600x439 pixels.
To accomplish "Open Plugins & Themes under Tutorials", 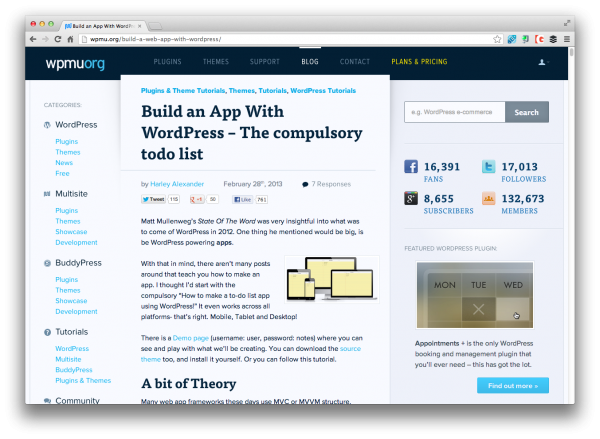I will coord(83,380).
